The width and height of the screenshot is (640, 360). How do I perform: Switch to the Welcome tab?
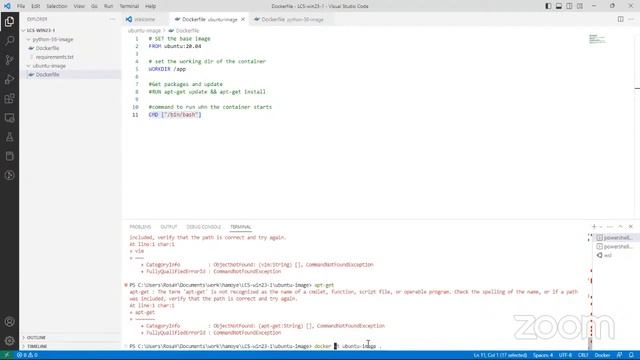coord(145,19)
